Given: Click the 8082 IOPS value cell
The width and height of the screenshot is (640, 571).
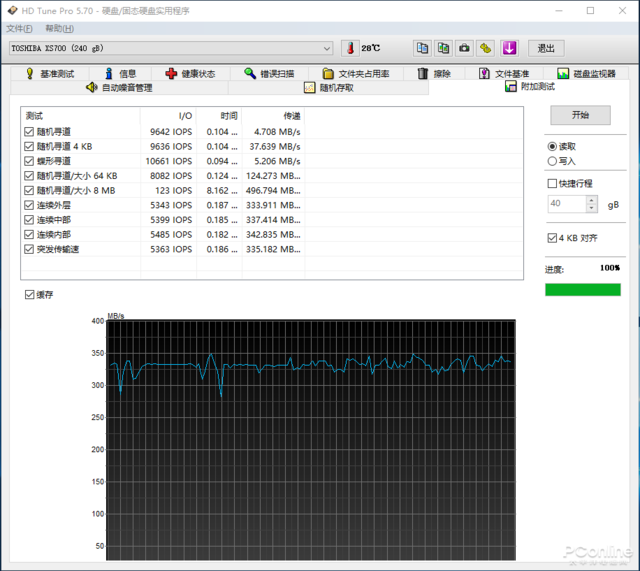Looking at the screenshot, I should coord(171,176).
